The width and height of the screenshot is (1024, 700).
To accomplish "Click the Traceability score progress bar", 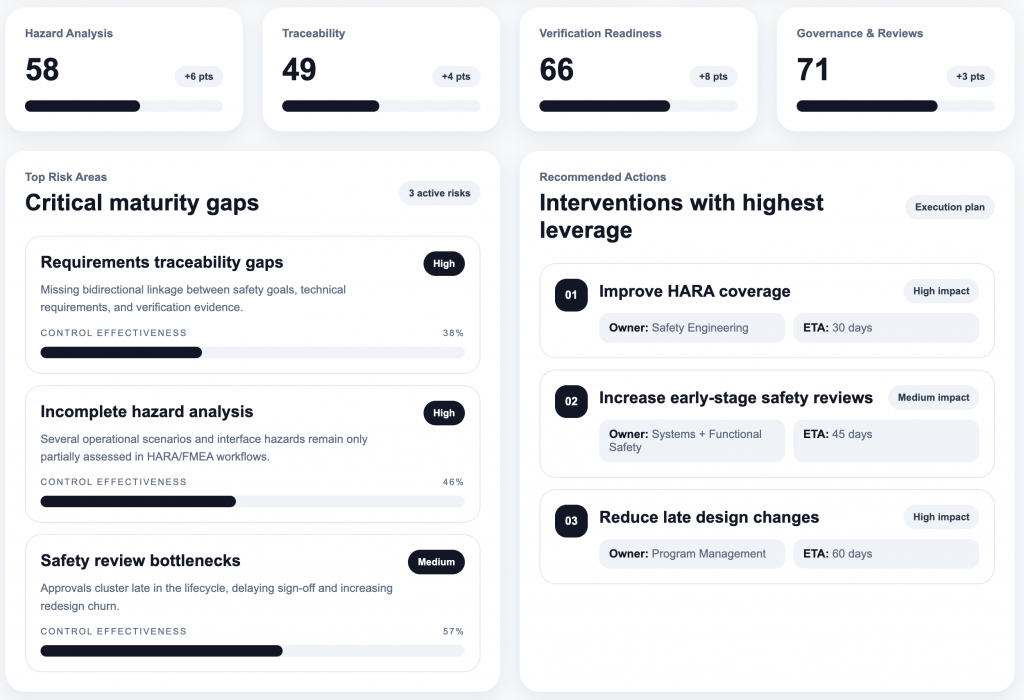I will point(380,106).
